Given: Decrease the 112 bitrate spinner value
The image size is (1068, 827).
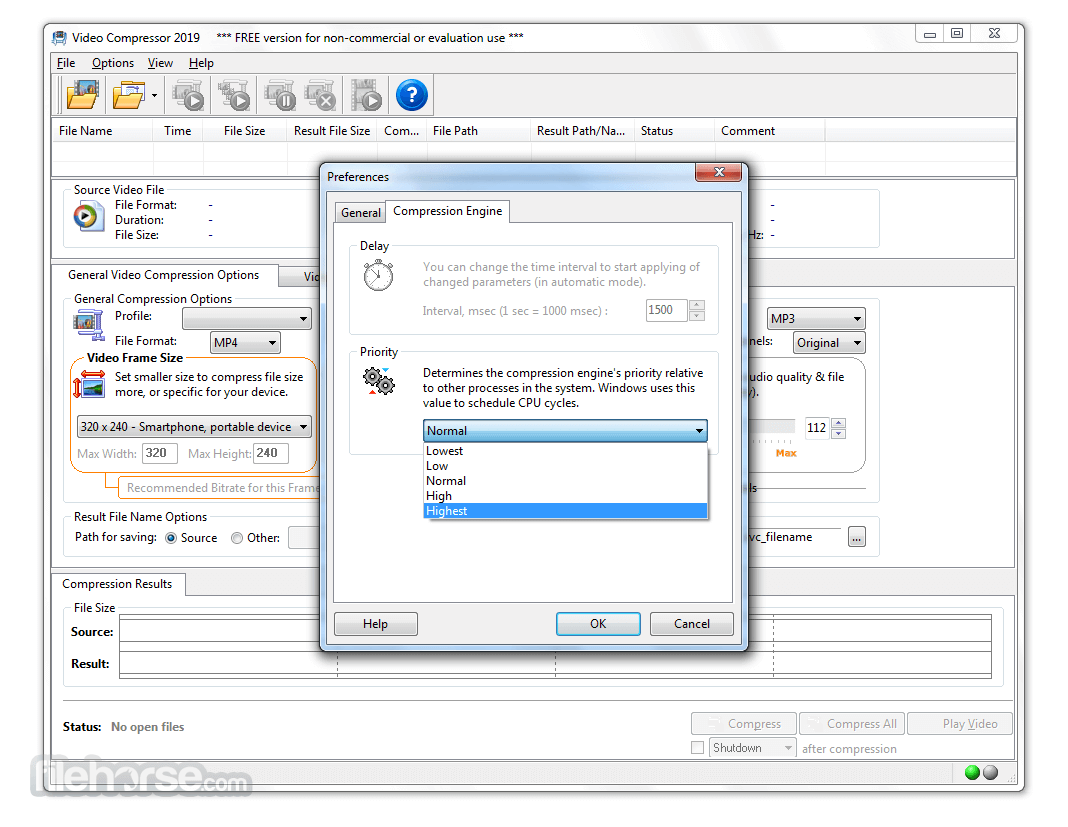Looking at the screenshot, I should tap(838, 433).
